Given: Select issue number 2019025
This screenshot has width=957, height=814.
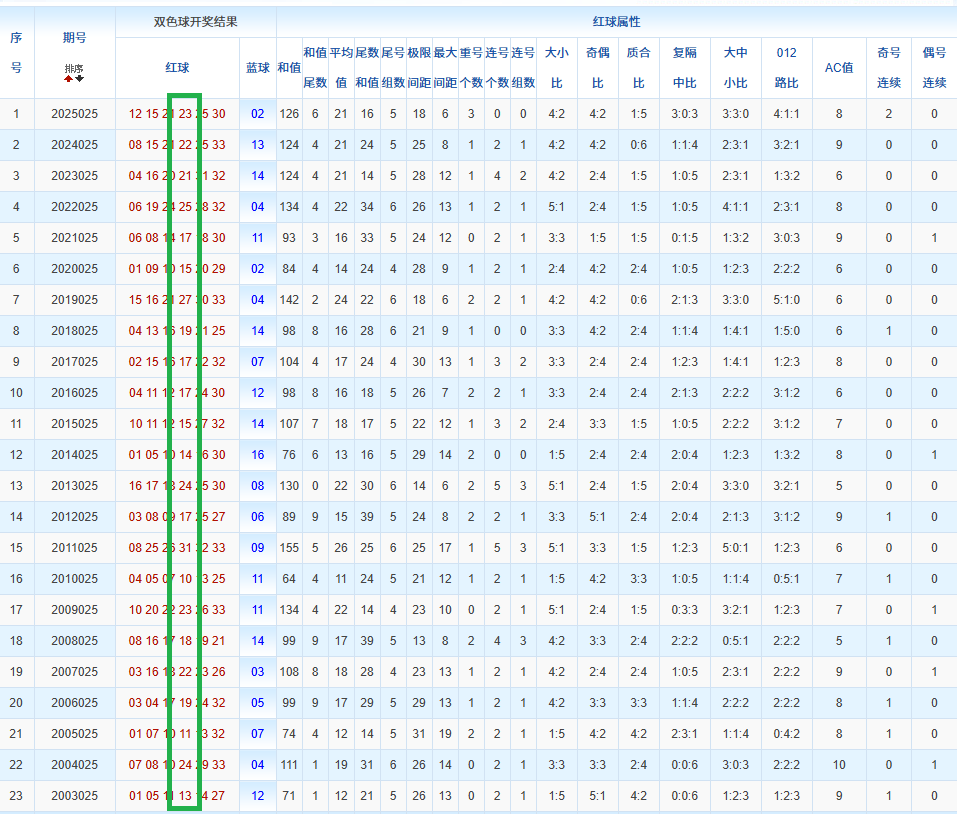Looking at the screenshot, I should [74, 300].
